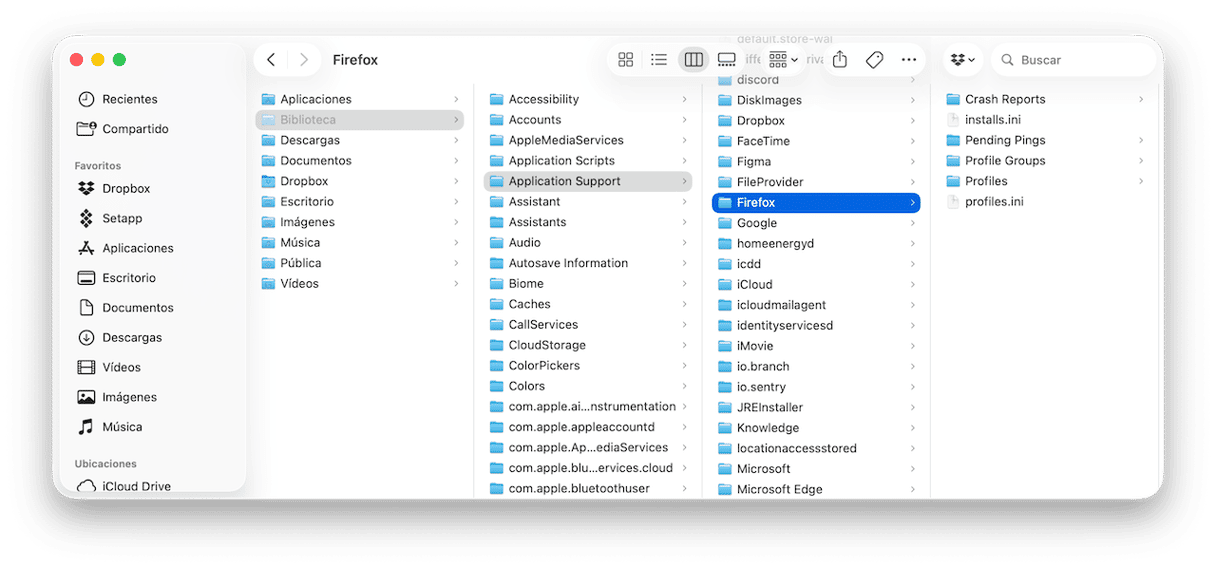This screenshot has height=568, width=1216.
Task: Switch to gallery view
Action: click(727, 60)
